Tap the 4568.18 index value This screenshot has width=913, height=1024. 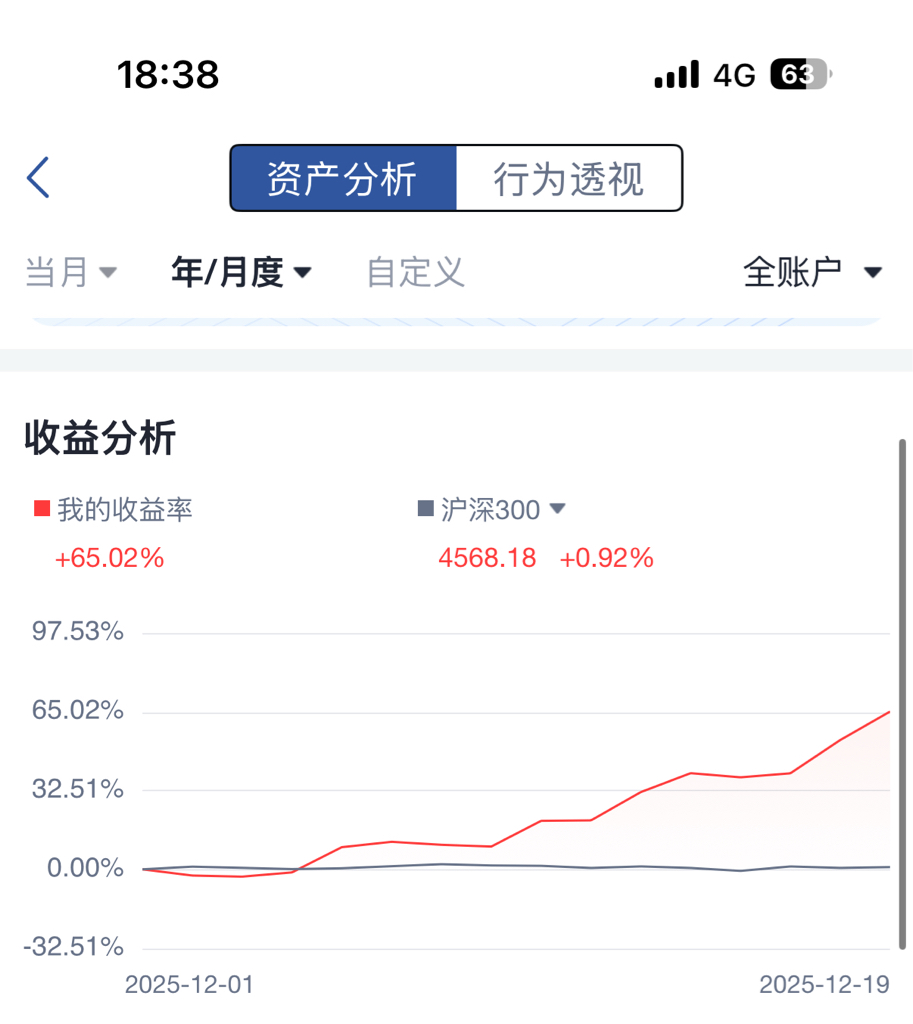pyautogui.click(x=487, y=558)
